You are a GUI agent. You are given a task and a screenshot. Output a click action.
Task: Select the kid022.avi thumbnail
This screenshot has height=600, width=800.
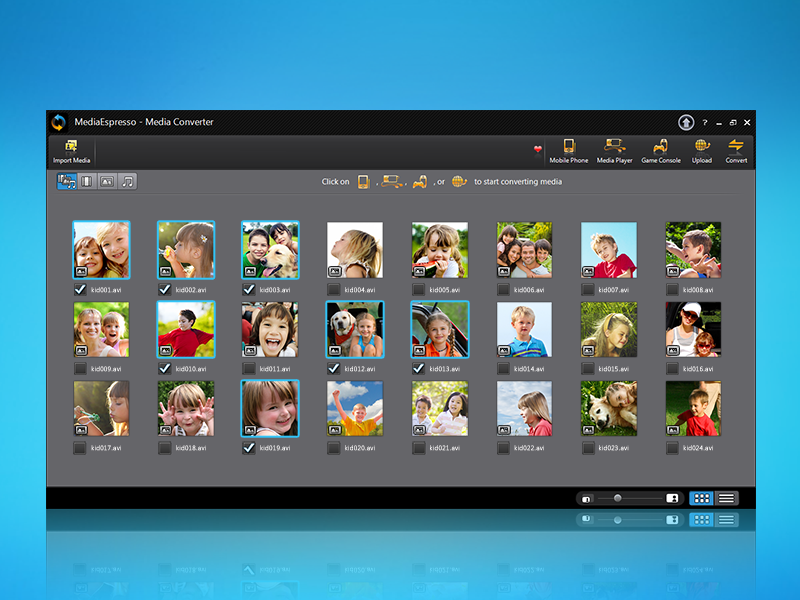tap(524, 408)
